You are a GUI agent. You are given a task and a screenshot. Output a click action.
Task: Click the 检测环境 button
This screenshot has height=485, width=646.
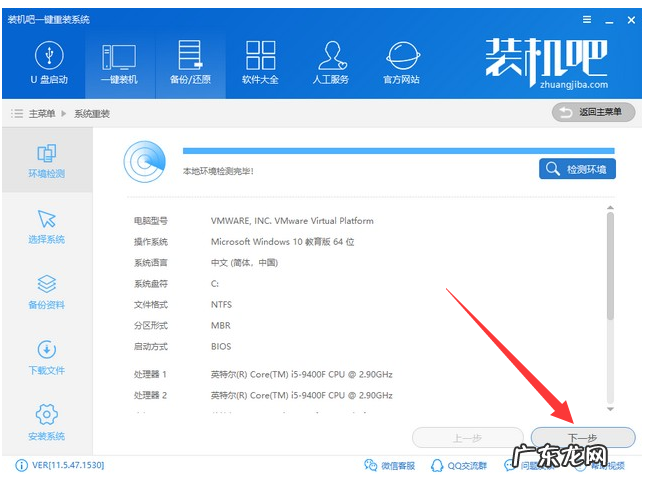[x=577, y=169]
